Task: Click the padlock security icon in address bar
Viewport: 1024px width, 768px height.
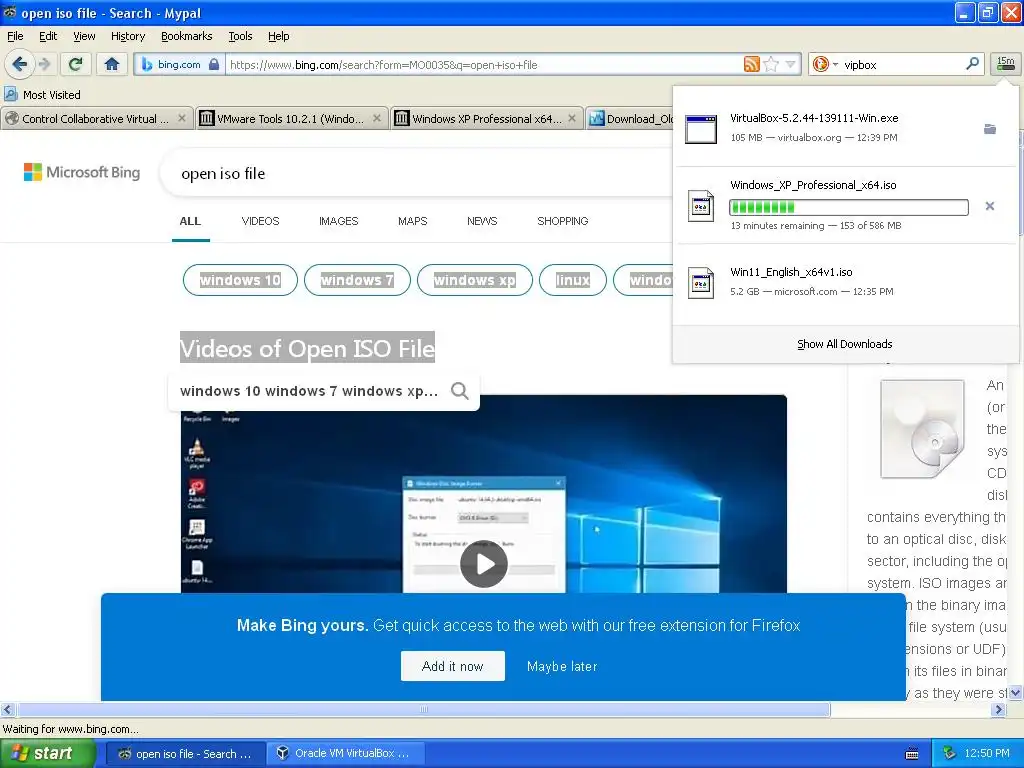Action: 214,64
